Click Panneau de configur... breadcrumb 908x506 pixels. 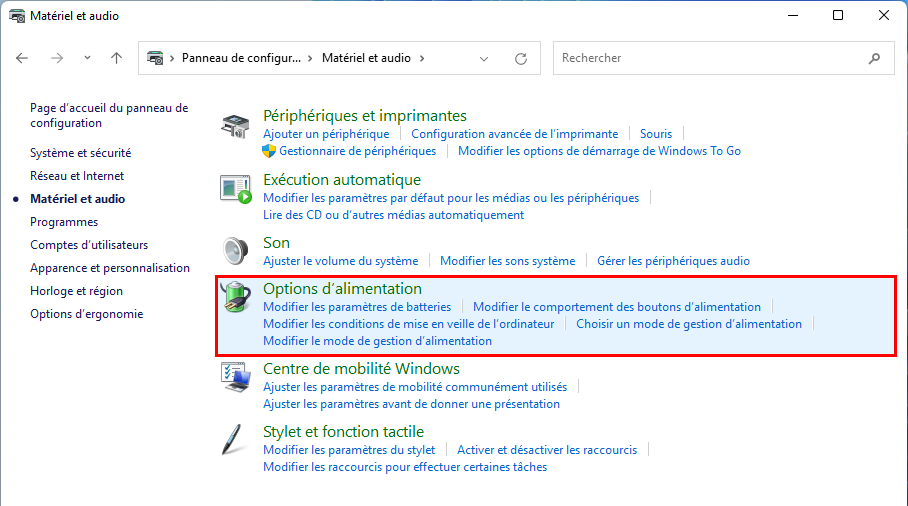pos(241,58)
